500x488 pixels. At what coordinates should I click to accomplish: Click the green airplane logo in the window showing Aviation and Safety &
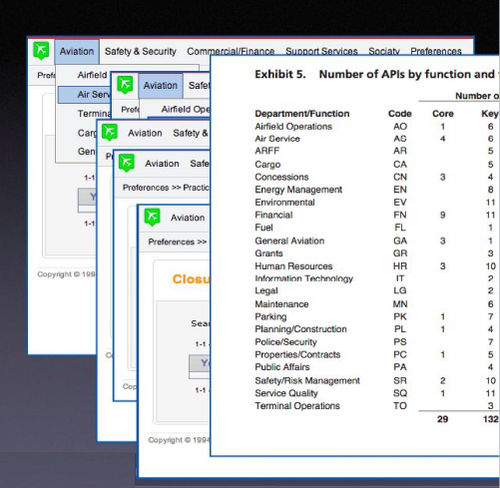[x=110, y=132]
